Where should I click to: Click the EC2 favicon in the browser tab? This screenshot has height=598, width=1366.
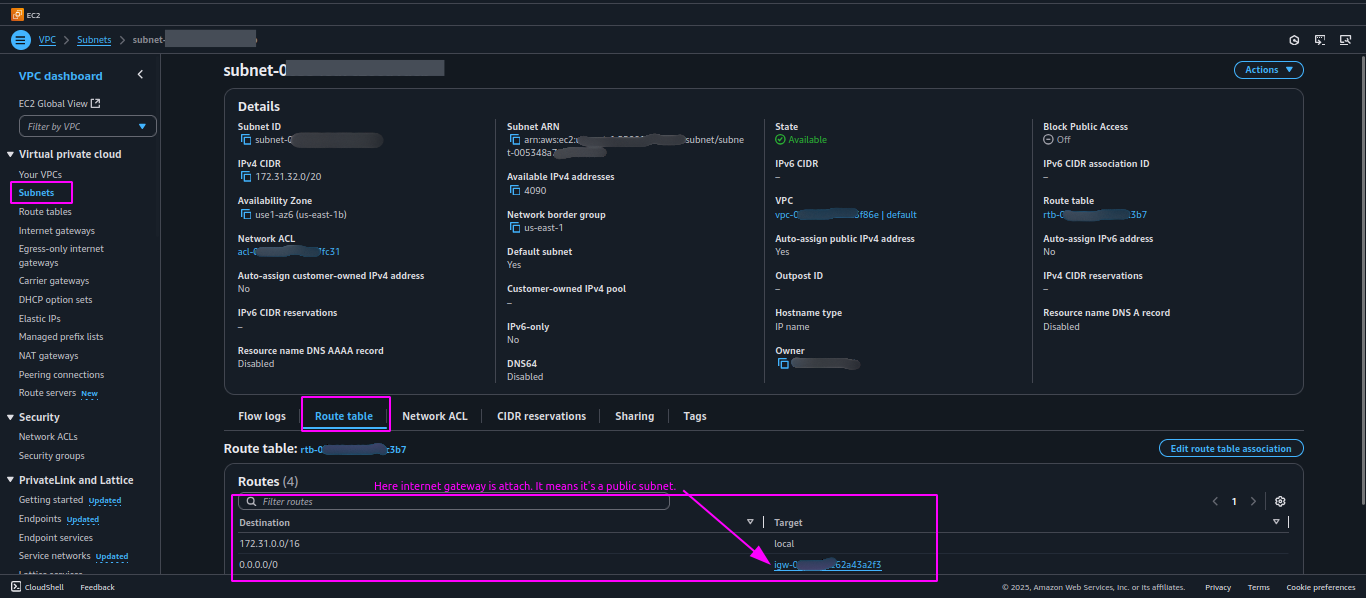17,14
